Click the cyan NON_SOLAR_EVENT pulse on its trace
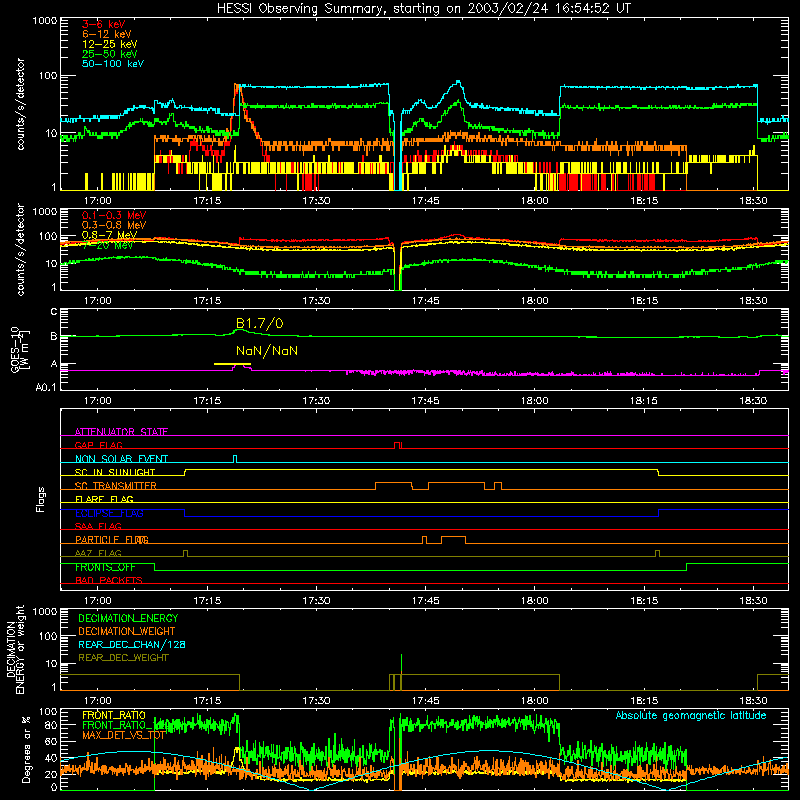The image size is (800, 800). click(x=235, y=459)
